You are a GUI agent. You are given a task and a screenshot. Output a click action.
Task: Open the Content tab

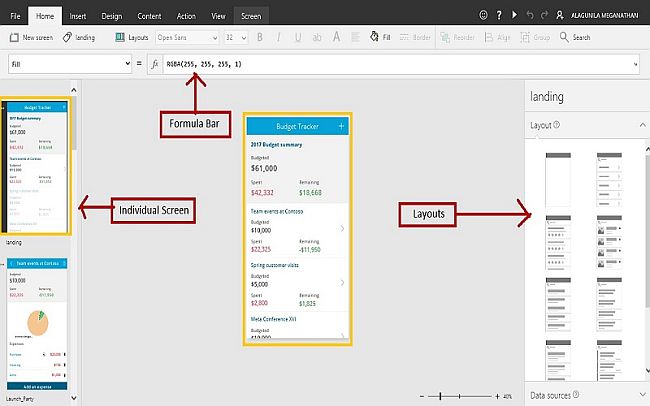point(149,16)
